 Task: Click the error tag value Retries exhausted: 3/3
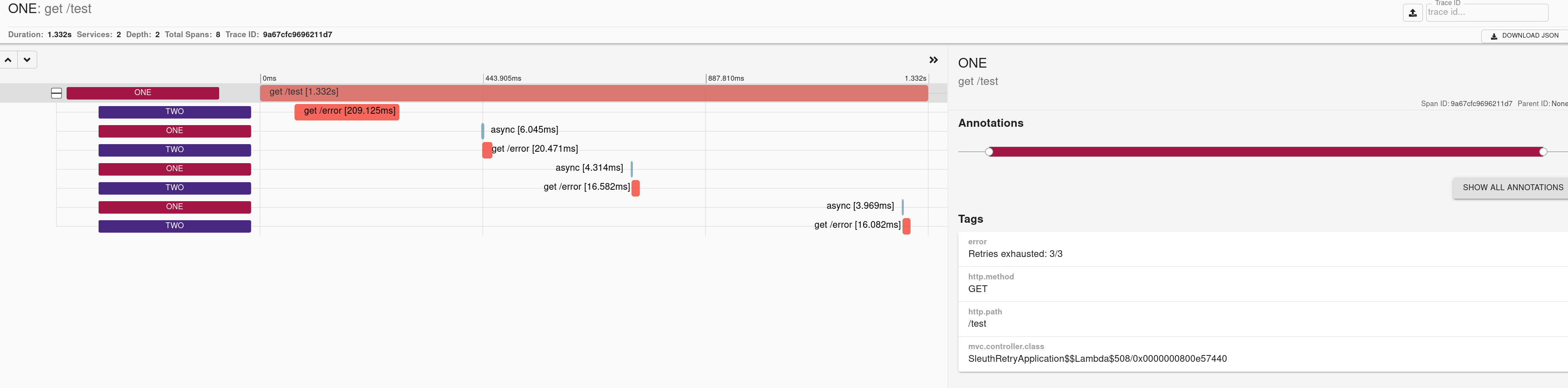click(1015, 254)
